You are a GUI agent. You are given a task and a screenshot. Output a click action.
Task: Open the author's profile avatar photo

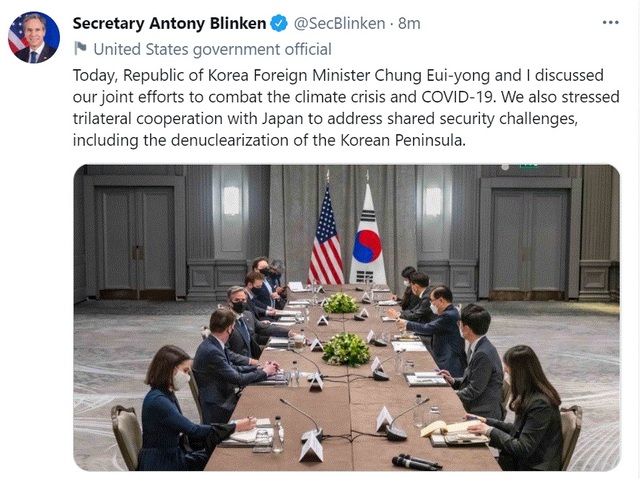[33, 37]
